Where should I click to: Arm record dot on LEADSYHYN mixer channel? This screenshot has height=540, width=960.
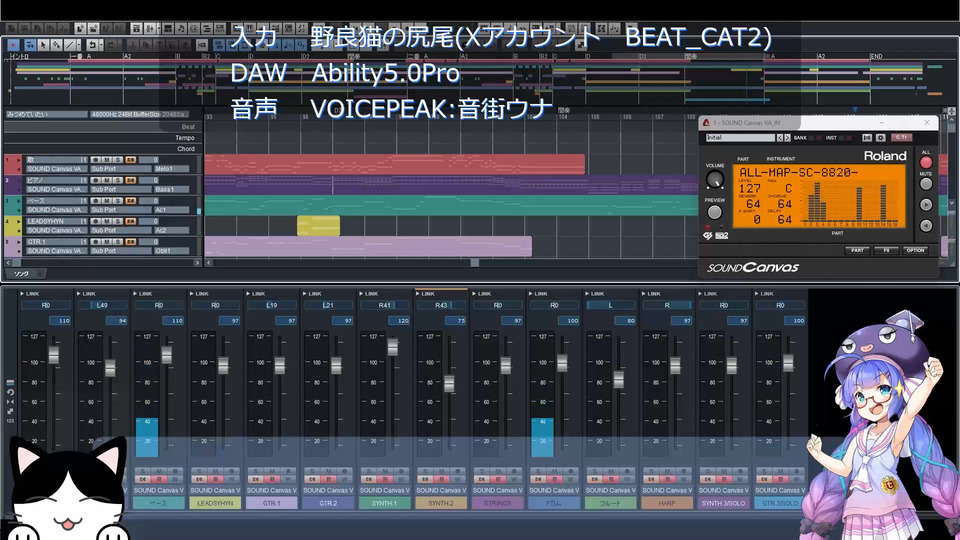(x=231, y=471)
